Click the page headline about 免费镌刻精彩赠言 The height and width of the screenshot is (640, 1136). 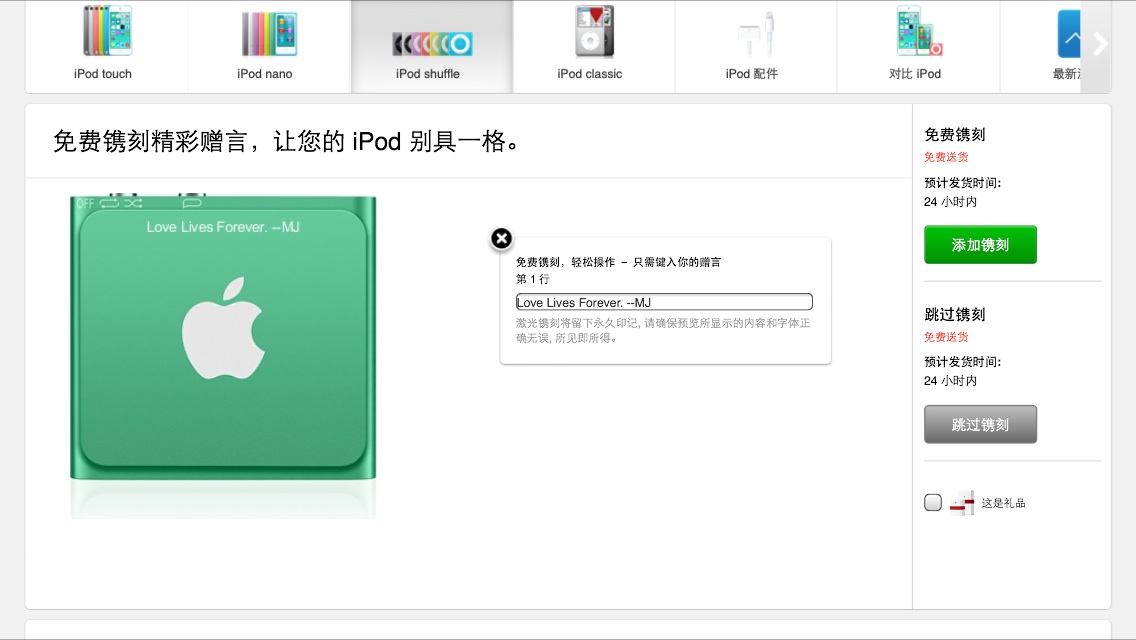(x=286, y=141)
